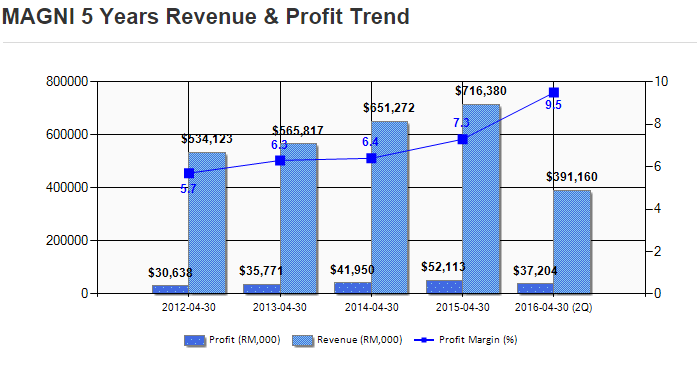
Task: Click the 2015-04-30 revenue bar
Action: pos(481,199)
